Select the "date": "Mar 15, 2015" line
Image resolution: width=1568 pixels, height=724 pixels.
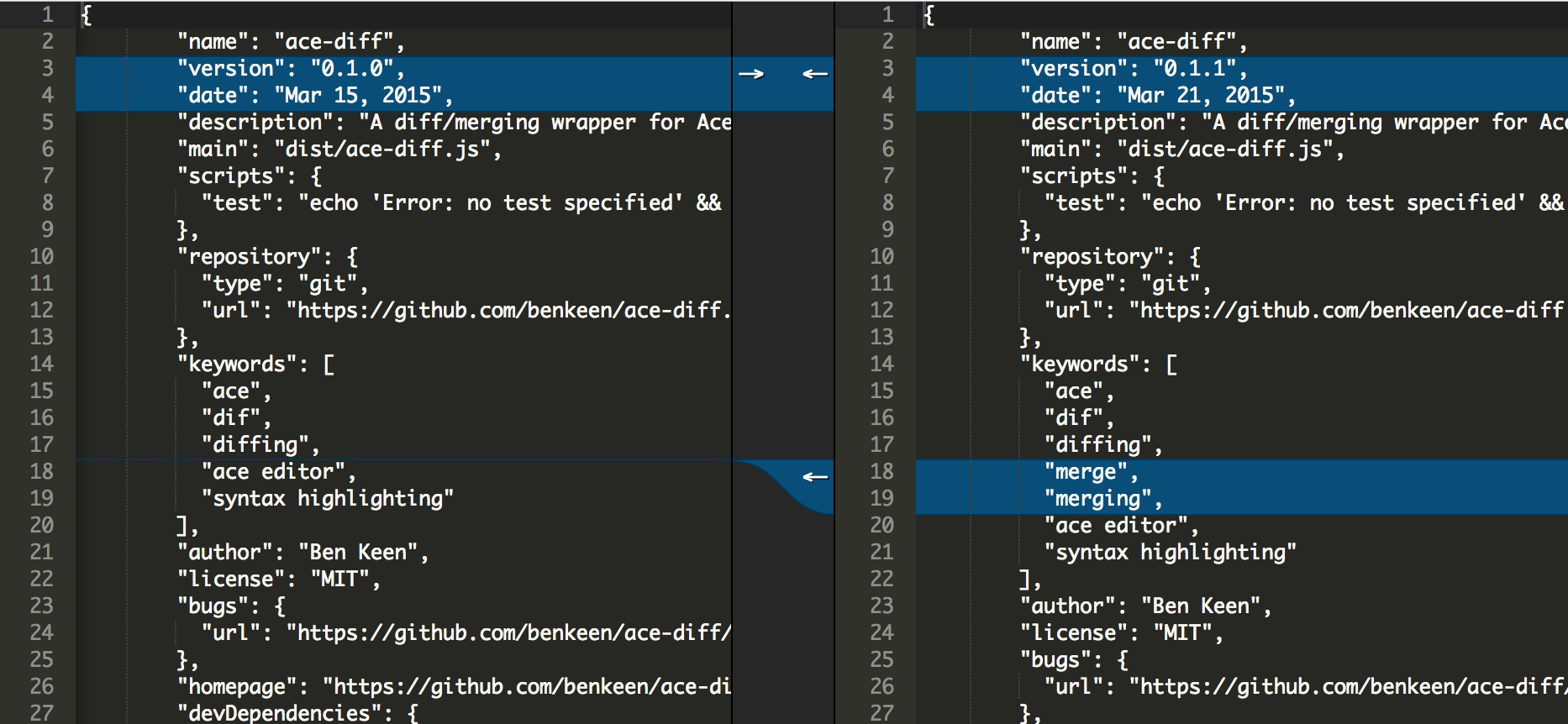[315, 96]
